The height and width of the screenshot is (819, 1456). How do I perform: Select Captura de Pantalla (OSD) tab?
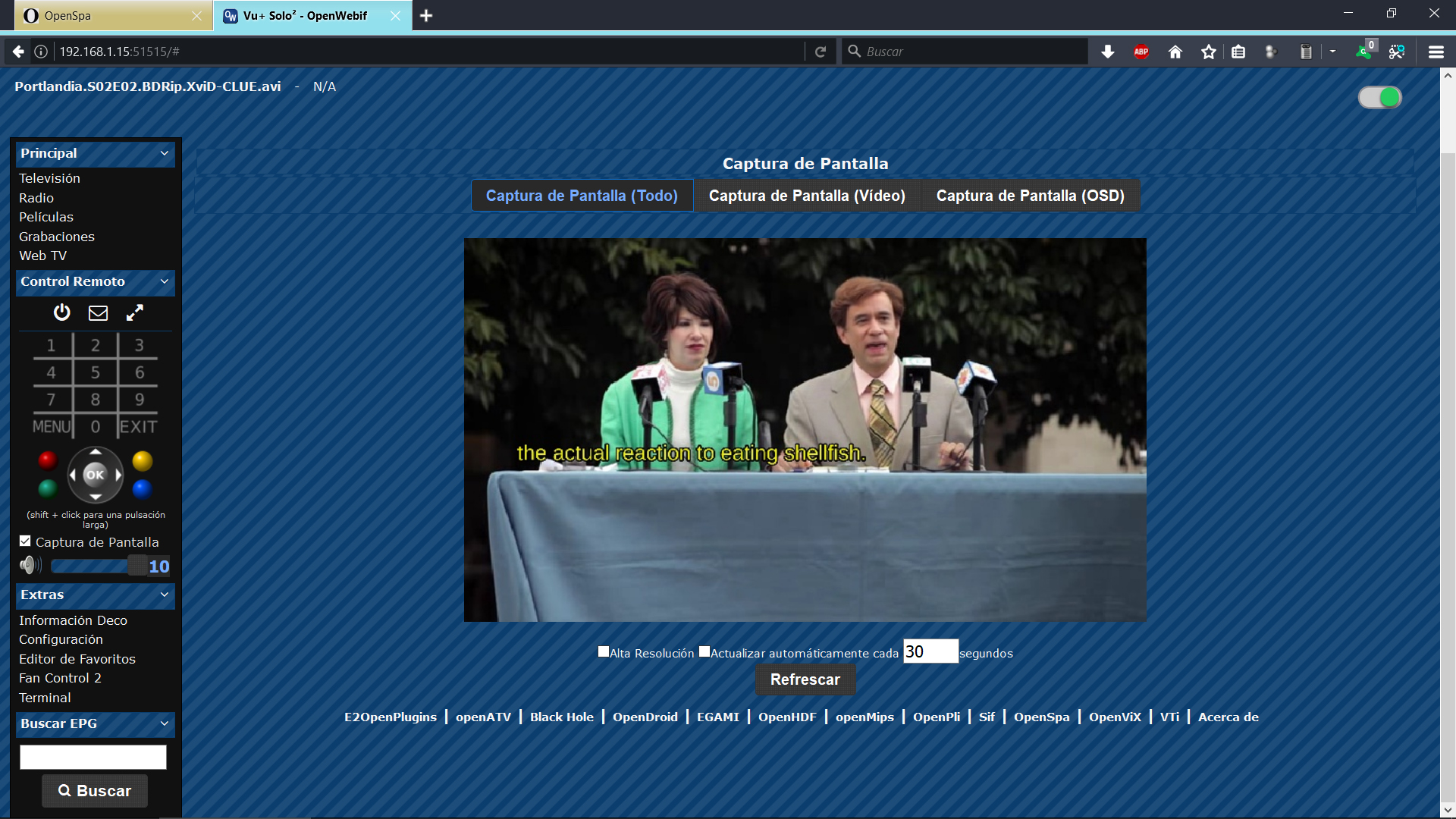click(1031, 196)
